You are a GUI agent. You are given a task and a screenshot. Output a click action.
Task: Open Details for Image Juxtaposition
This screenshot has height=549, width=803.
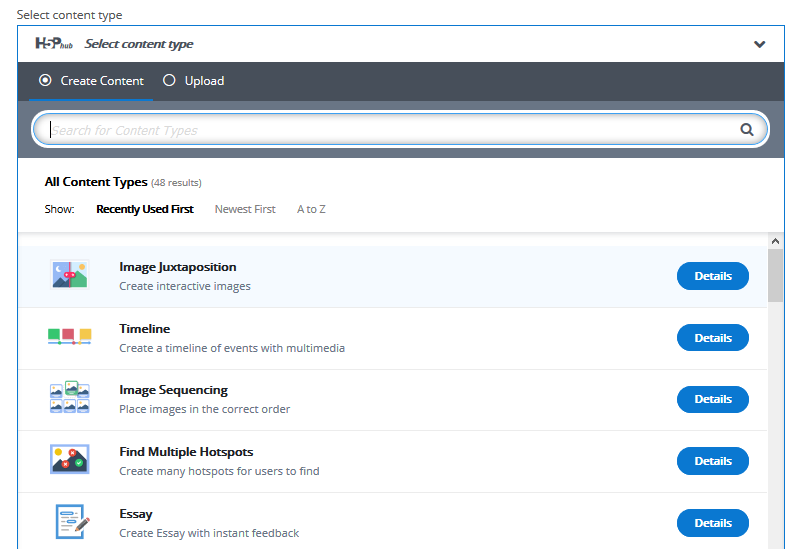(x=712, y=276)
